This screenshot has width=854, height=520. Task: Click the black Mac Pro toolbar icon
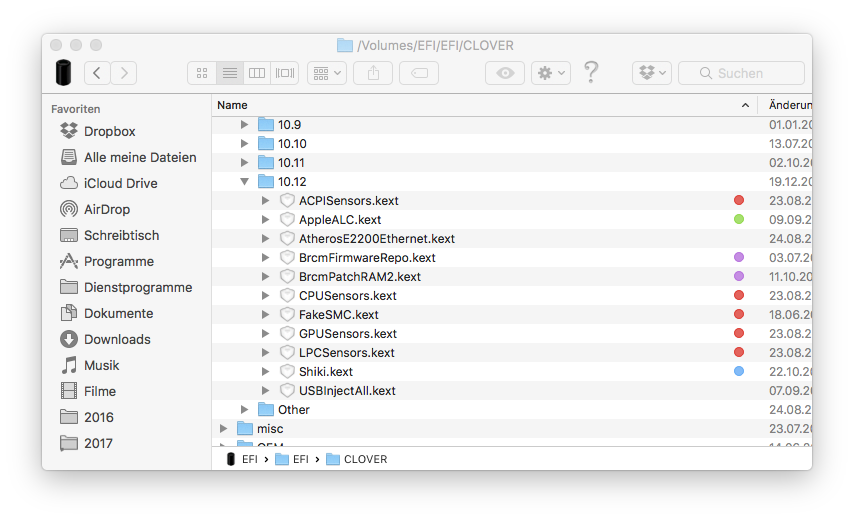[x=64, y=72]
